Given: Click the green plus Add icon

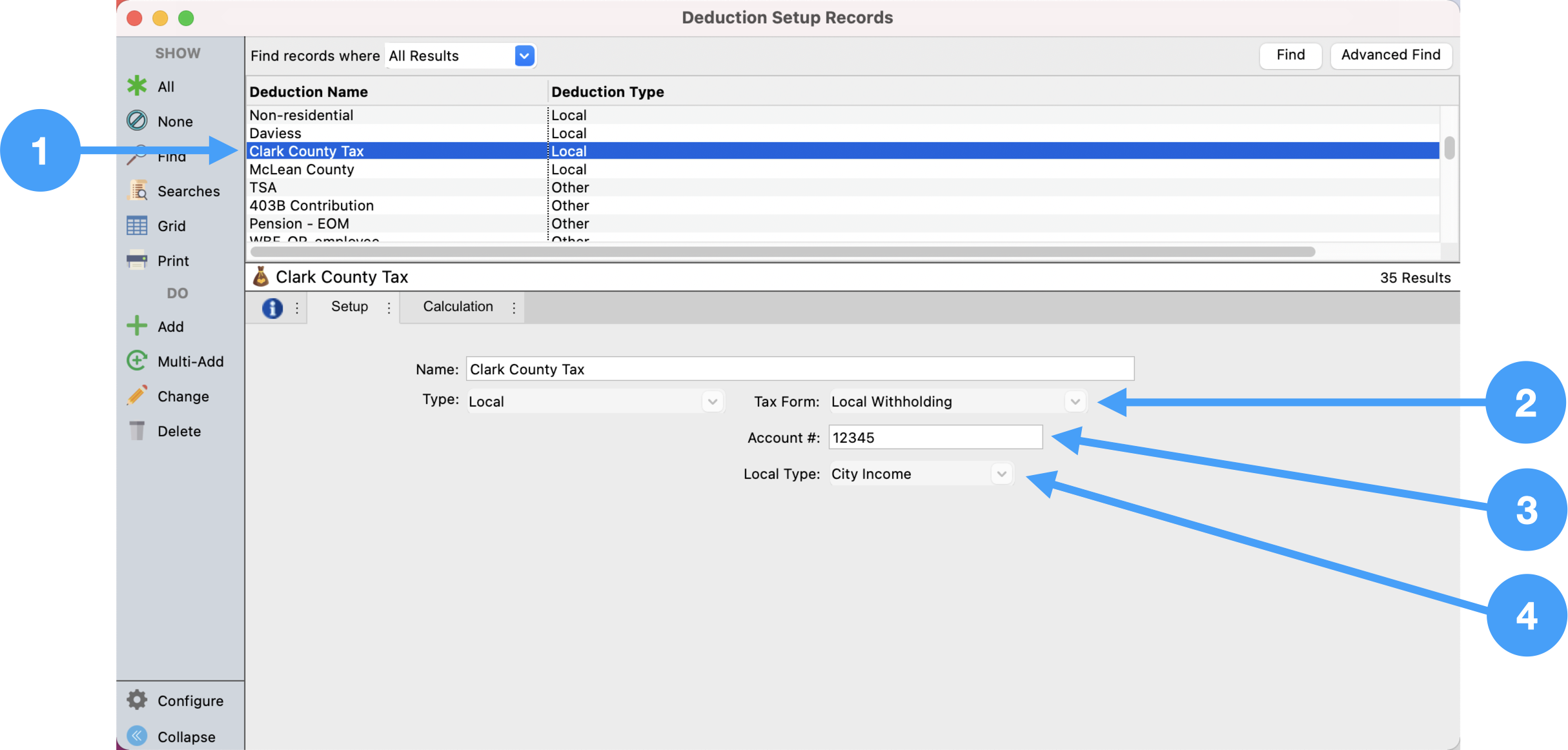Looking at the screenshot, I should (x=137, y=326).
